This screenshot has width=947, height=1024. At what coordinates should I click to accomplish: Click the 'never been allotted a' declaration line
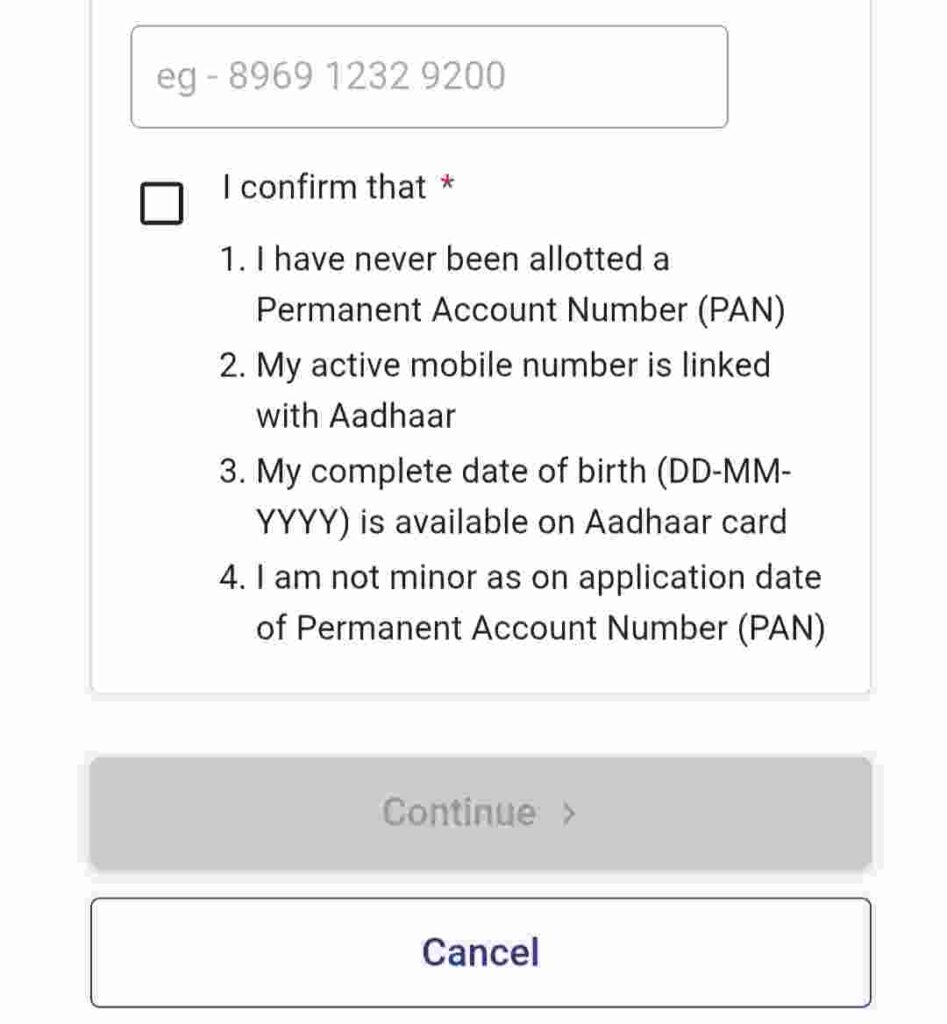pos(462,259)
